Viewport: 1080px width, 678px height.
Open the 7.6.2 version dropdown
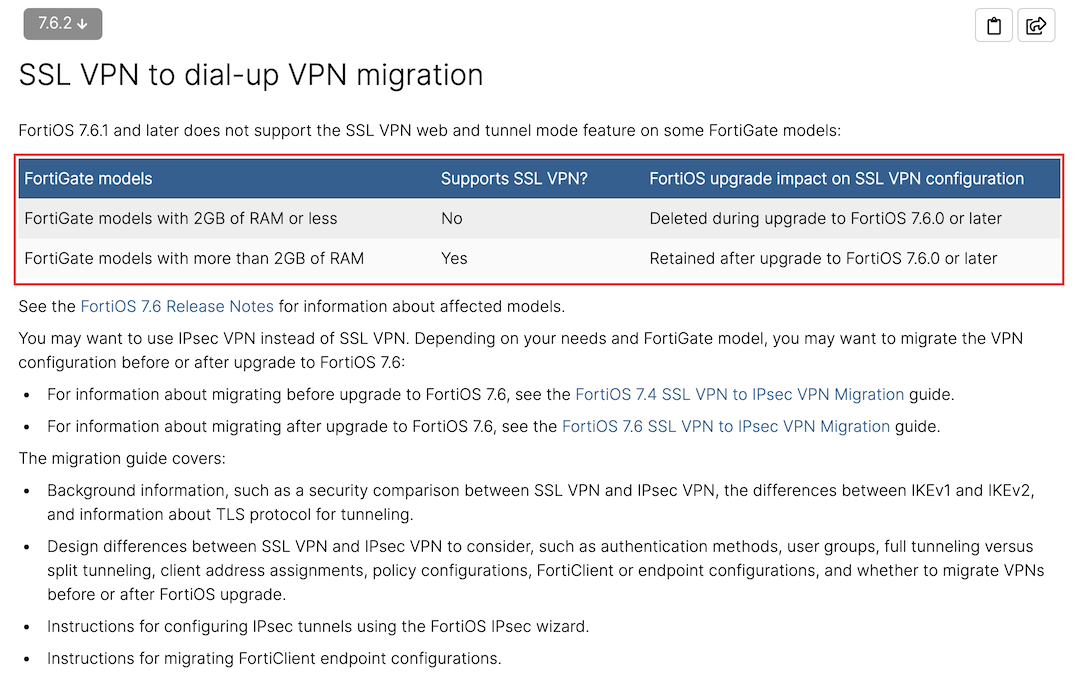coord(63,24)
